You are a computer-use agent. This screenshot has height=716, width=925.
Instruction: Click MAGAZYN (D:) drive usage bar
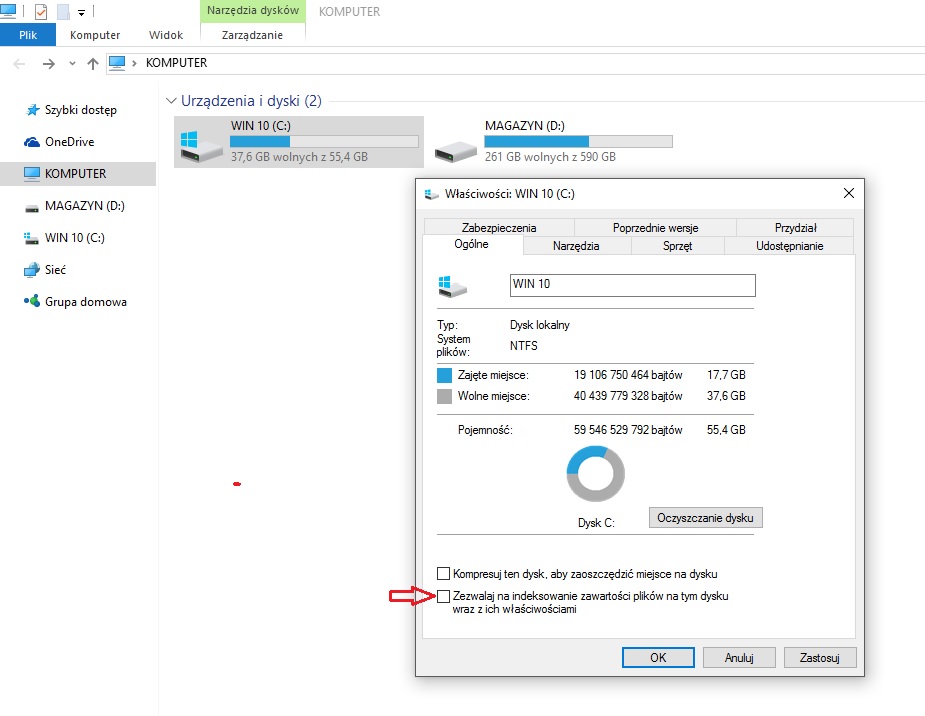578,142
